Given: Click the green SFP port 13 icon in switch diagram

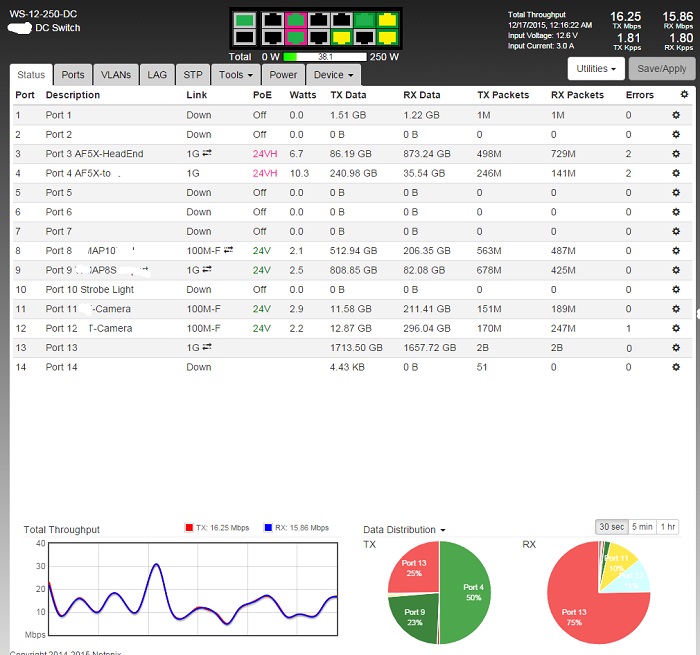Looking at the screenshot, I should [x=245, y=20].
